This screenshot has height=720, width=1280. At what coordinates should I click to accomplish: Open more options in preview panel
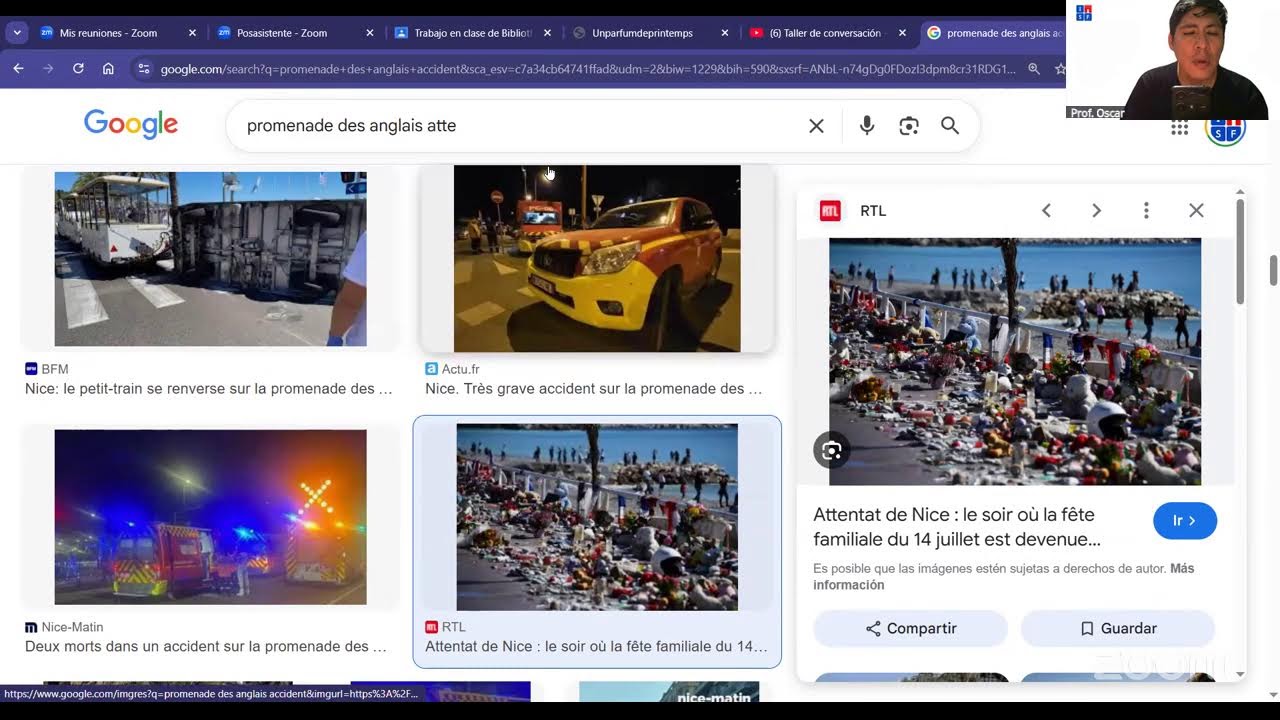pos(1146,210)
